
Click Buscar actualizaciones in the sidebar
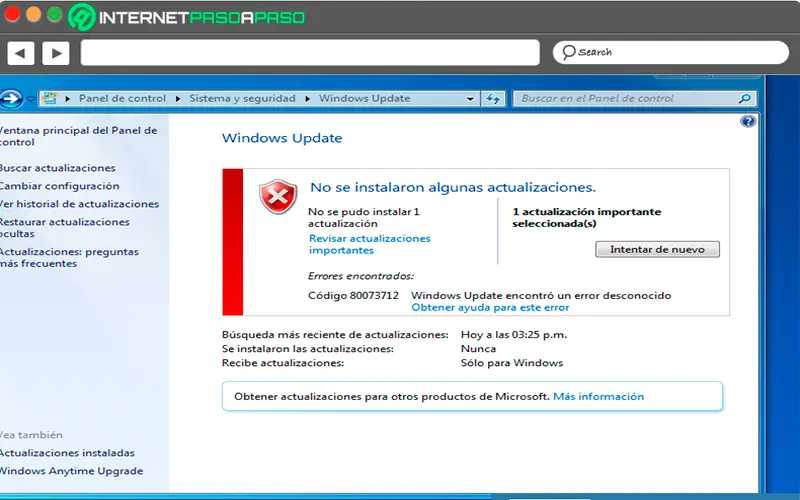(x=58, y=168)
